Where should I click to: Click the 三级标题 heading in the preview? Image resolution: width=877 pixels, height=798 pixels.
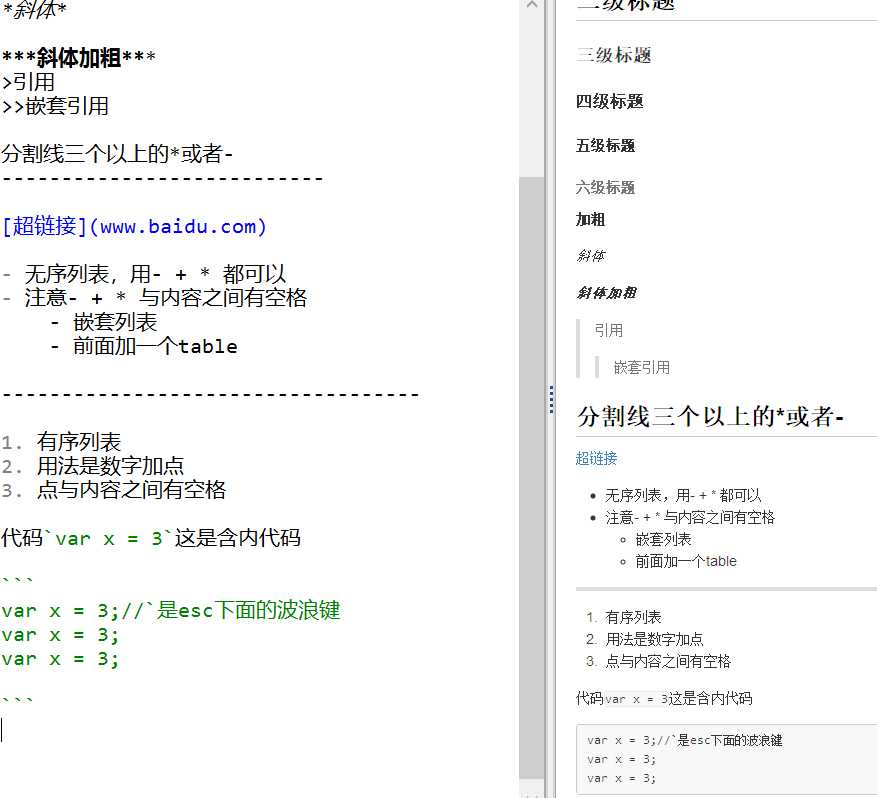pos(614,55)
